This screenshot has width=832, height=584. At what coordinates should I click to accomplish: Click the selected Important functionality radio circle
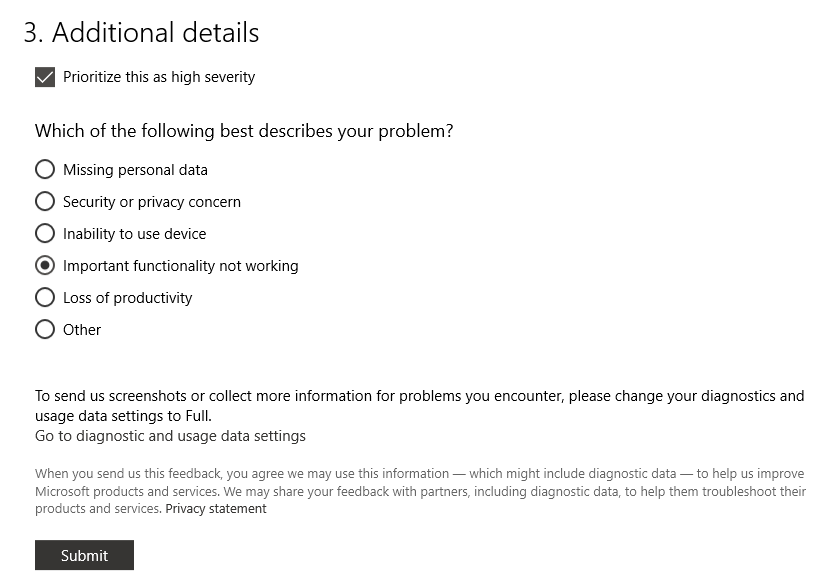tap(45, 266)
